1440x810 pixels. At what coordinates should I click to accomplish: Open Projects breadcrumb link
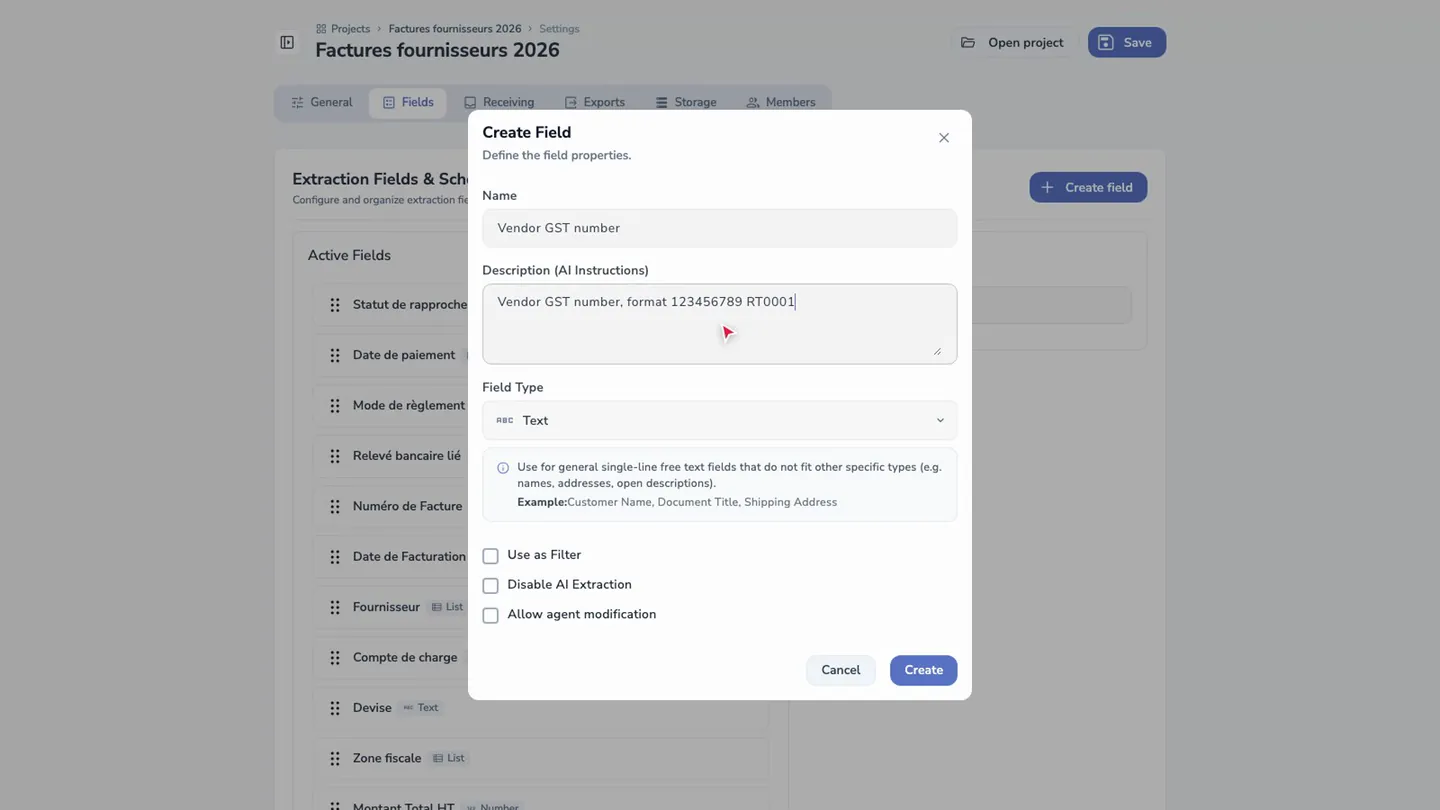click(350, 29)
